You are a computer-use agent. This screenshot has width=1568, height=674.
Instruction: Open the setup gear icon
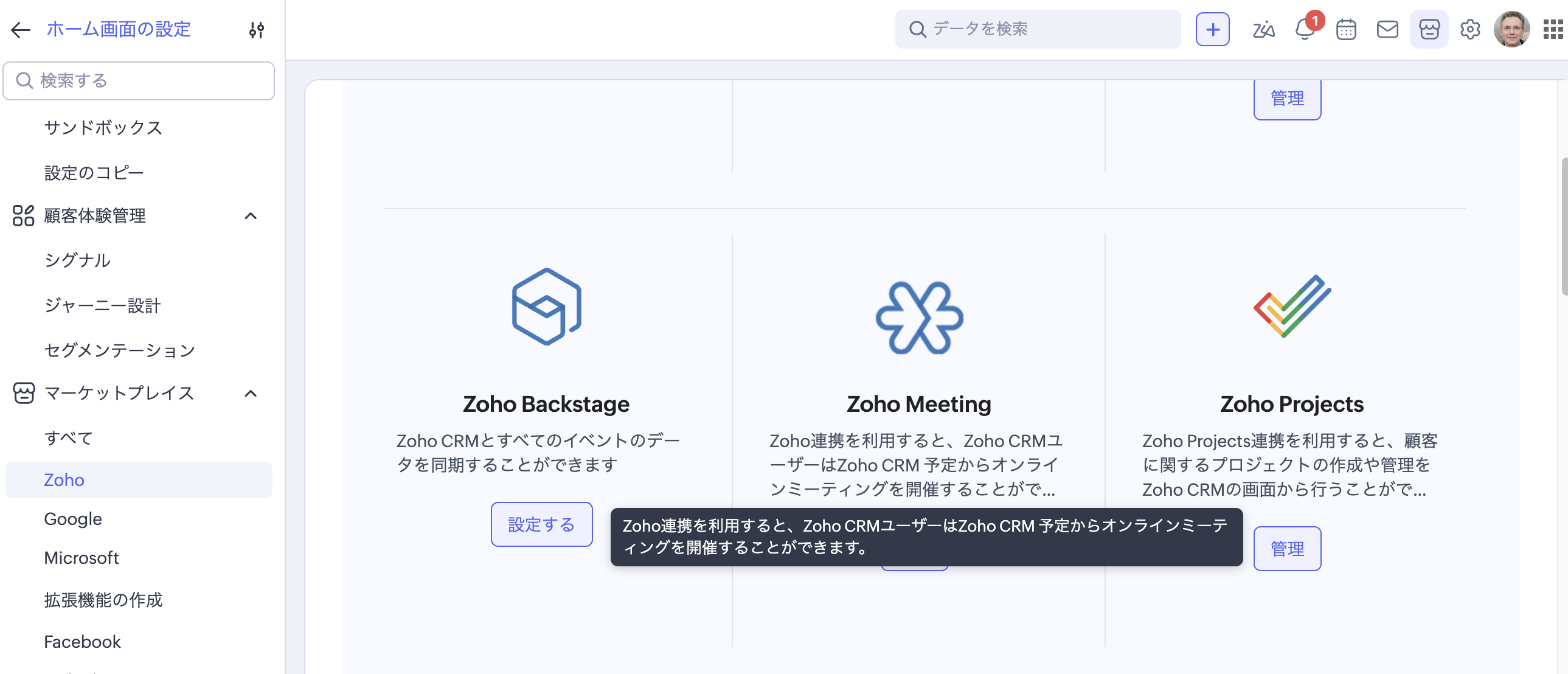(x=1470, y=29)
